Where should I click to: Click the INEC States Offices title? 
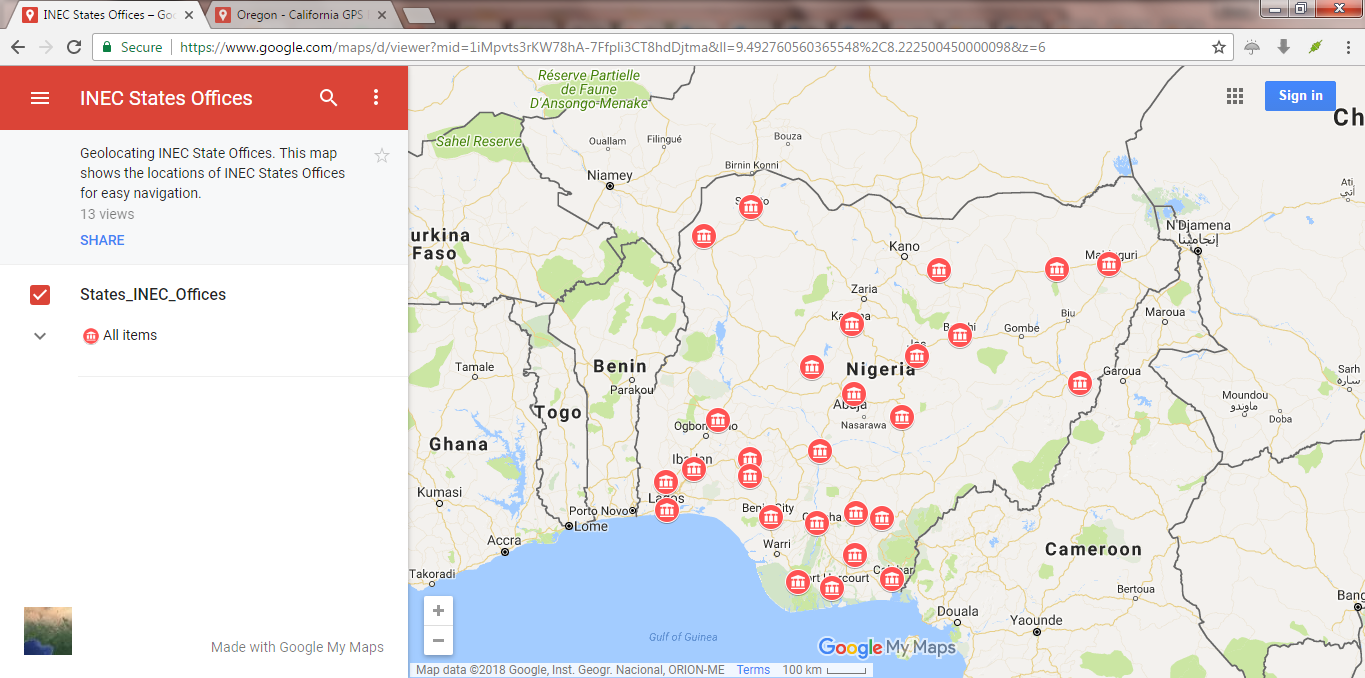point(166,98)
